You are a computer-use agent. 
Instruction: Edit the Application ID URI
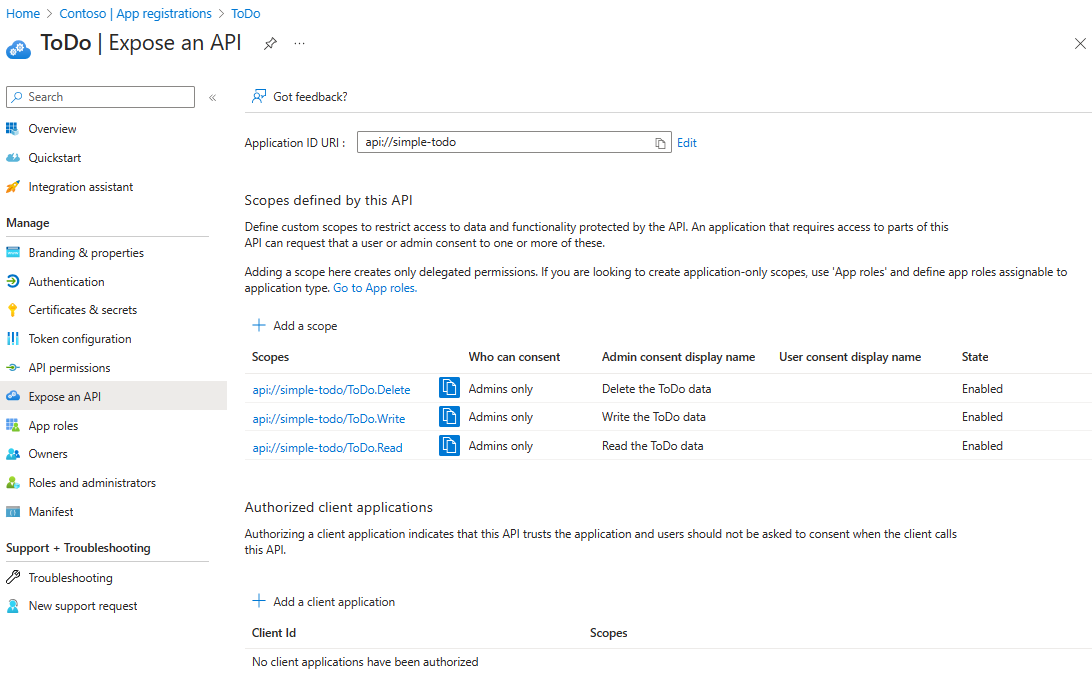click(687, 143)
